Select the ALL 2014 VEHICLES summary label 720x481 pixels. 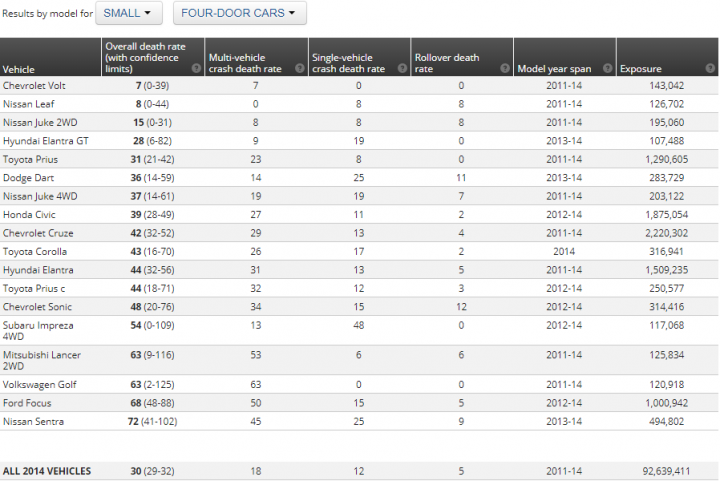pos(47,471)
